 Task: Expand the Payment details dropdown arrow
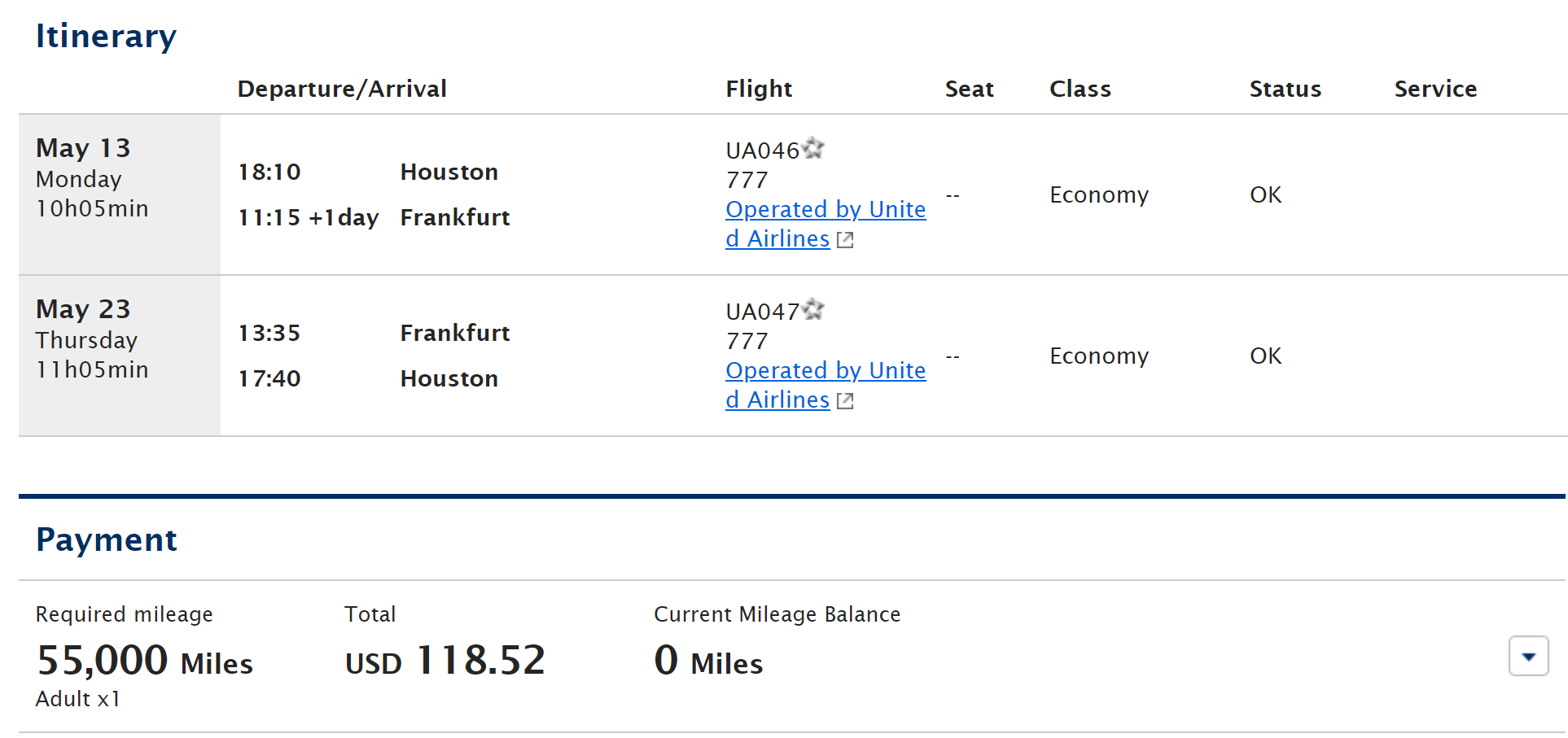[1528, 657]
